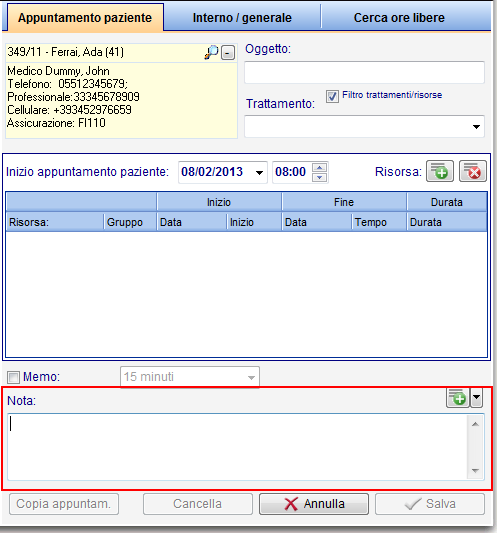Toggle the Filtro trattamenti/risorse checkbox

click(x=332, y=96)
